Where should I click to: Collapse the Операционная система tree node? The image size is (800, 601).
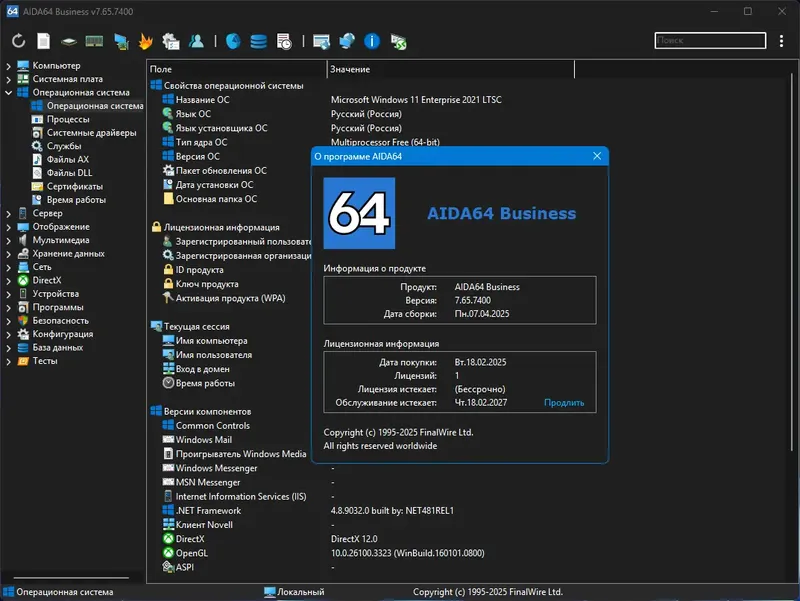click(x=9, y=93)
